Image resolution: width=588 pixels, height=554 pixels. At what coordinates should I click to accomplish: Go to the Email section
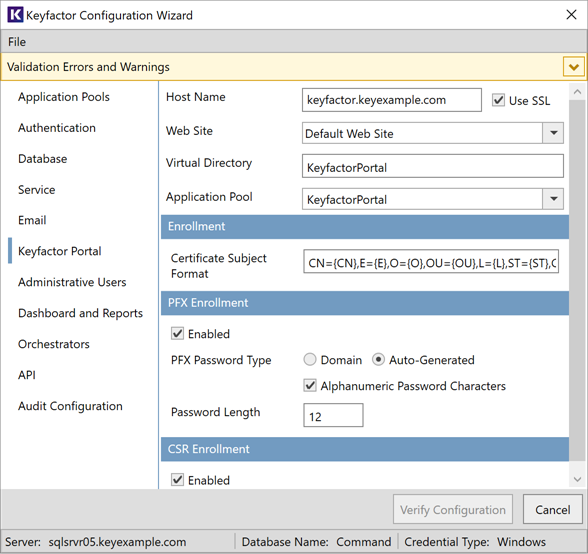click(32, 220)
